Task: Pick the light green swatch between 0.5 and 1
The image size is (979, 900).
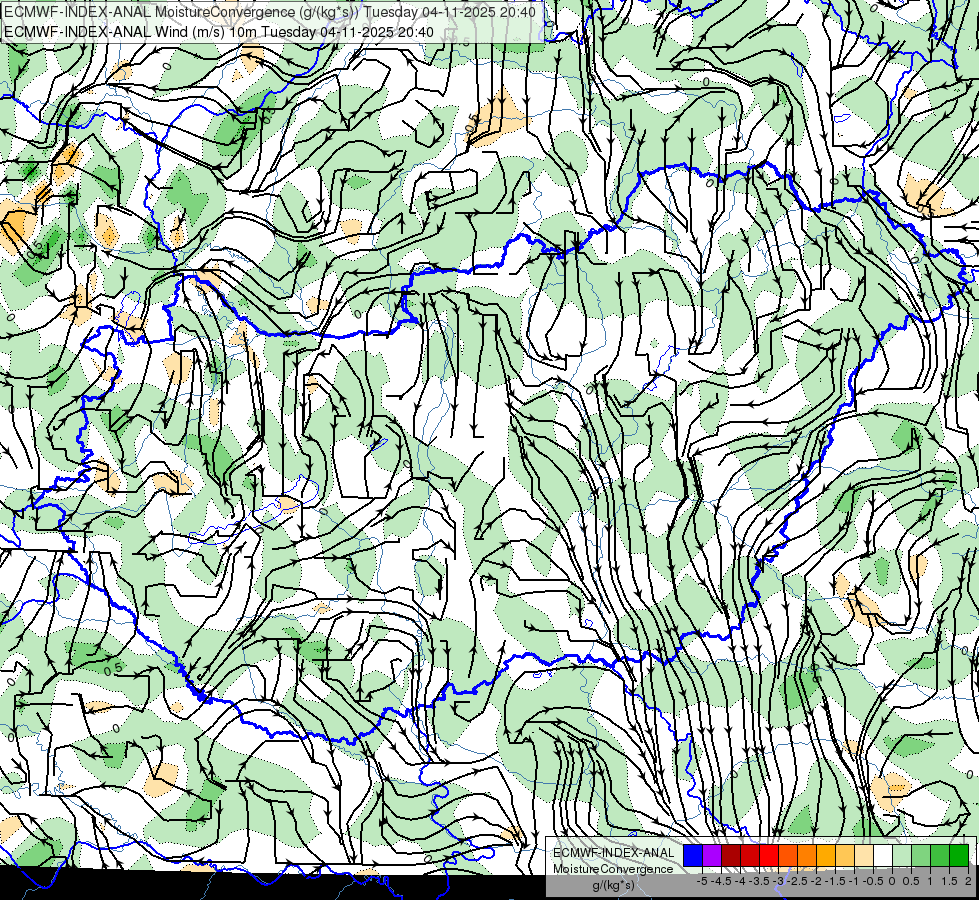Action: click(921, 855)
